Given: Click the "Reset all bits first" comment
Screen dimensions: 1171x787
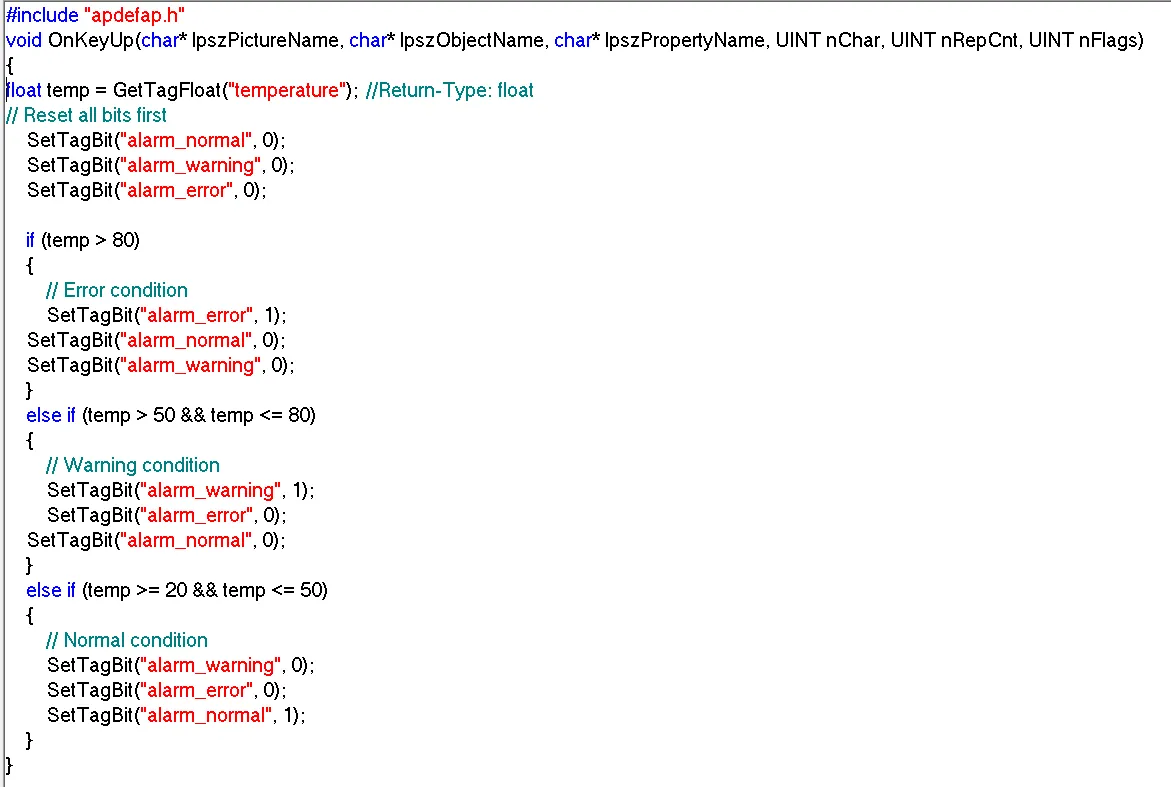Looking at the screenshot, I should coord(87,115).
